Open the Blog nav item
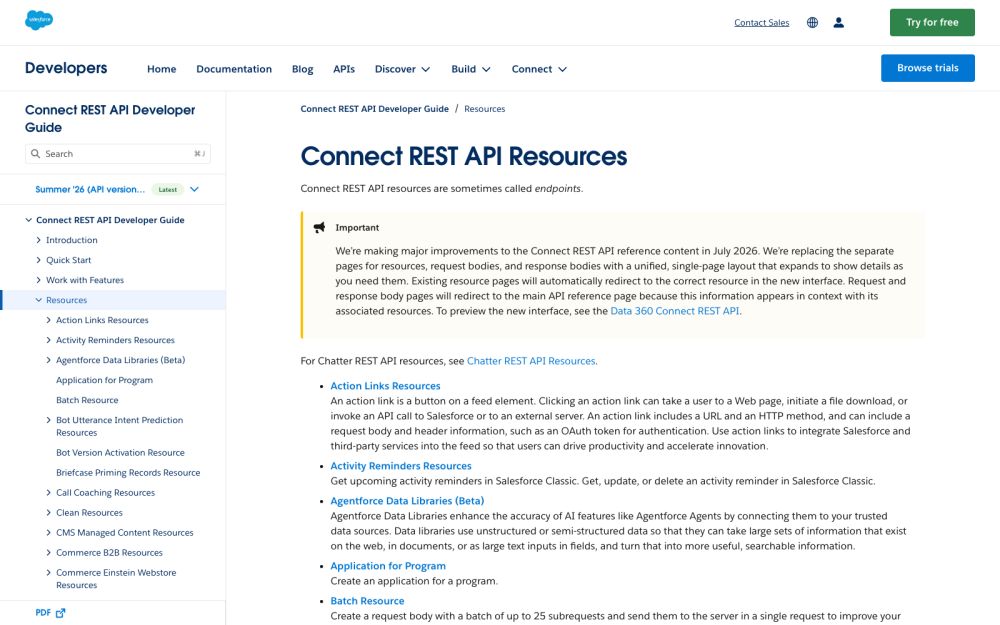1000x625 pixels. point(302,69)
